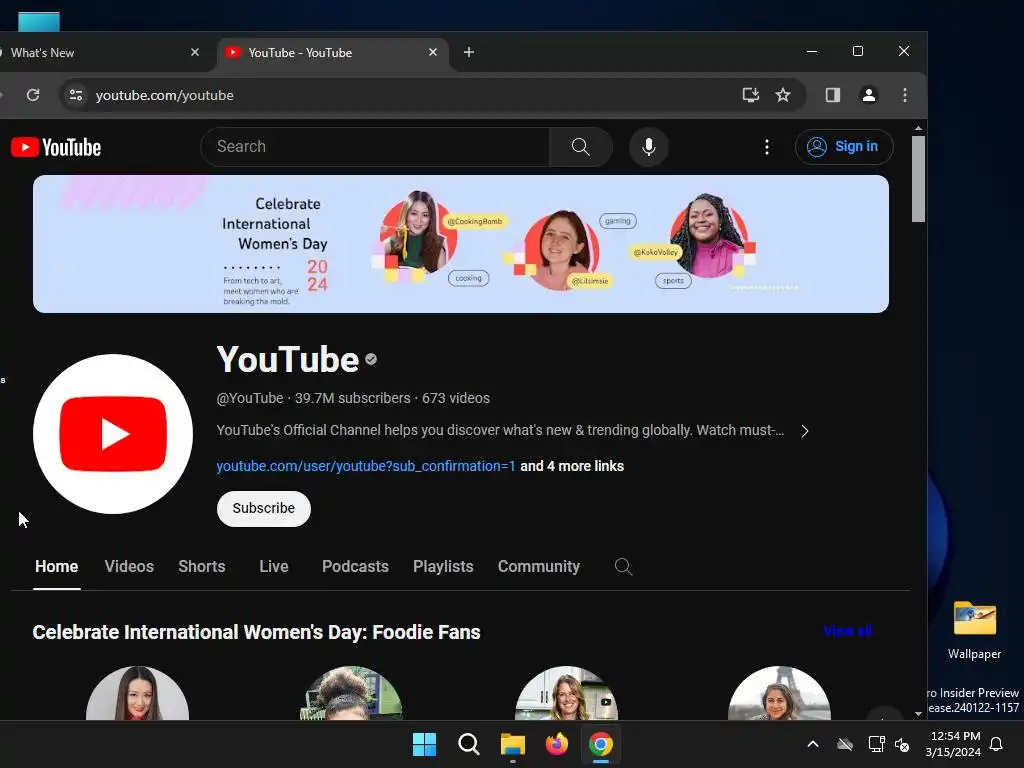Open the Podcasts channel tab
This screenshot has height=768, width=1024.
coord(355,567)
